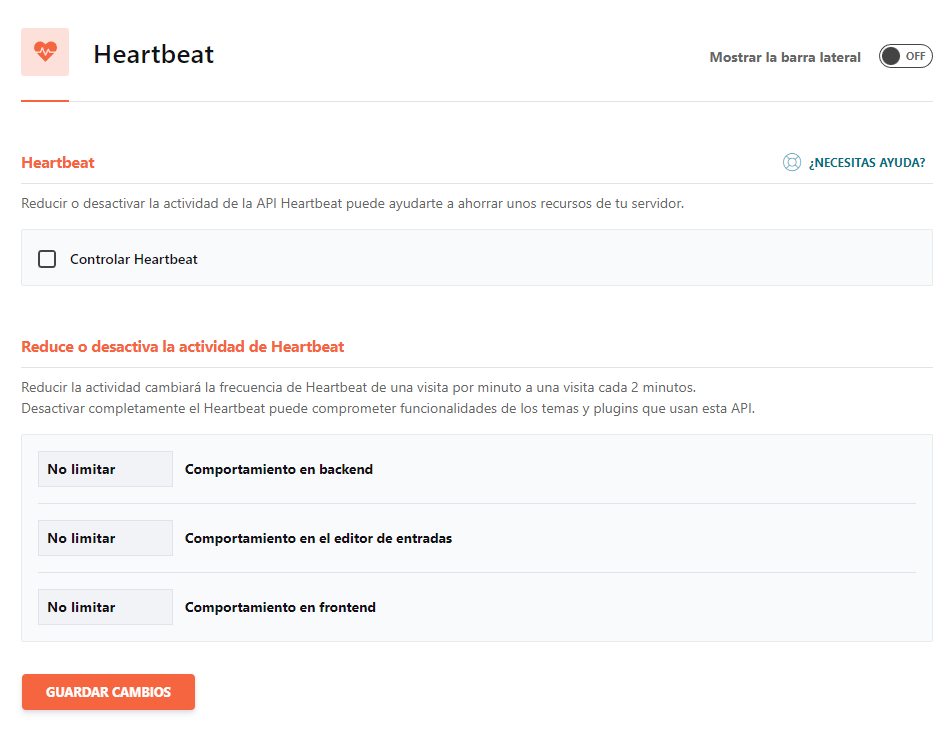Click the Heartbeat heart-pulse icon
Image resolution: width=950 pixels, height=736 pixels.
pos(45,52)
